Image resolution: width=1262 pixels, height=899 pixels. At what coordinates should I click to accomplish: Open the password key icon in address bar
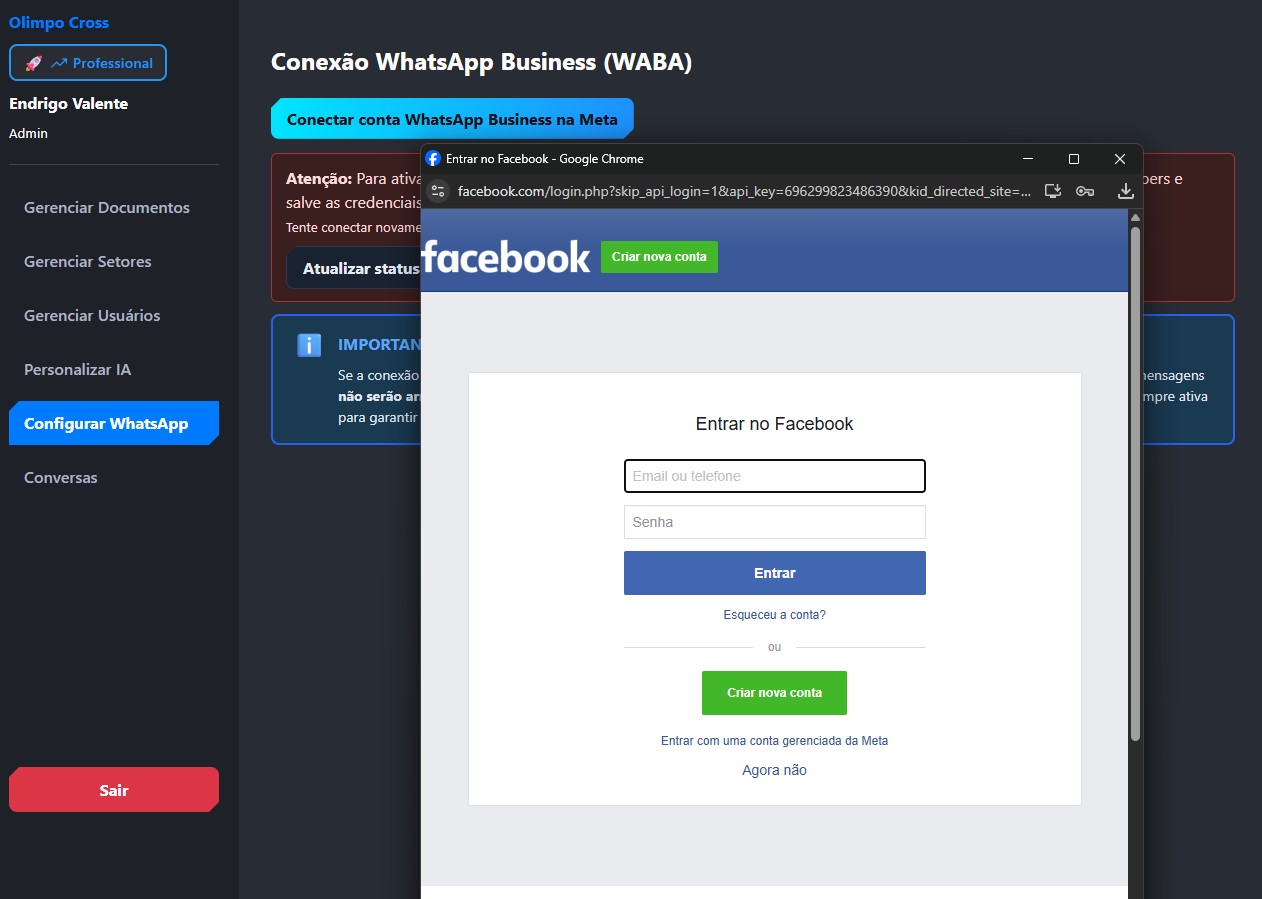click(x=1085, y=191)
